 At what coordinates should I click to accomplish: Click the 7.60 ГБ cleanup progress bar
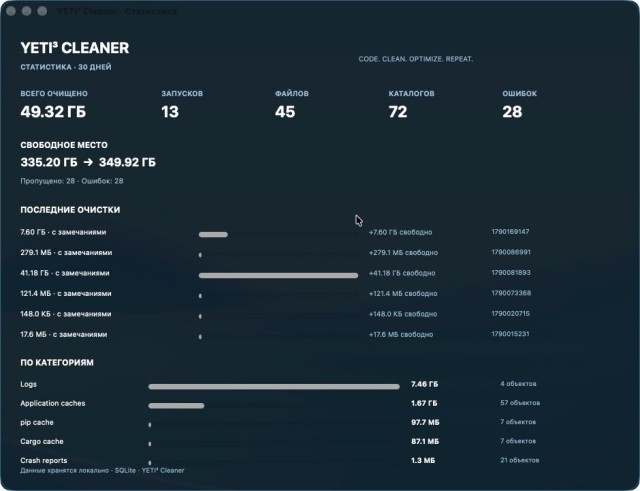213,235
